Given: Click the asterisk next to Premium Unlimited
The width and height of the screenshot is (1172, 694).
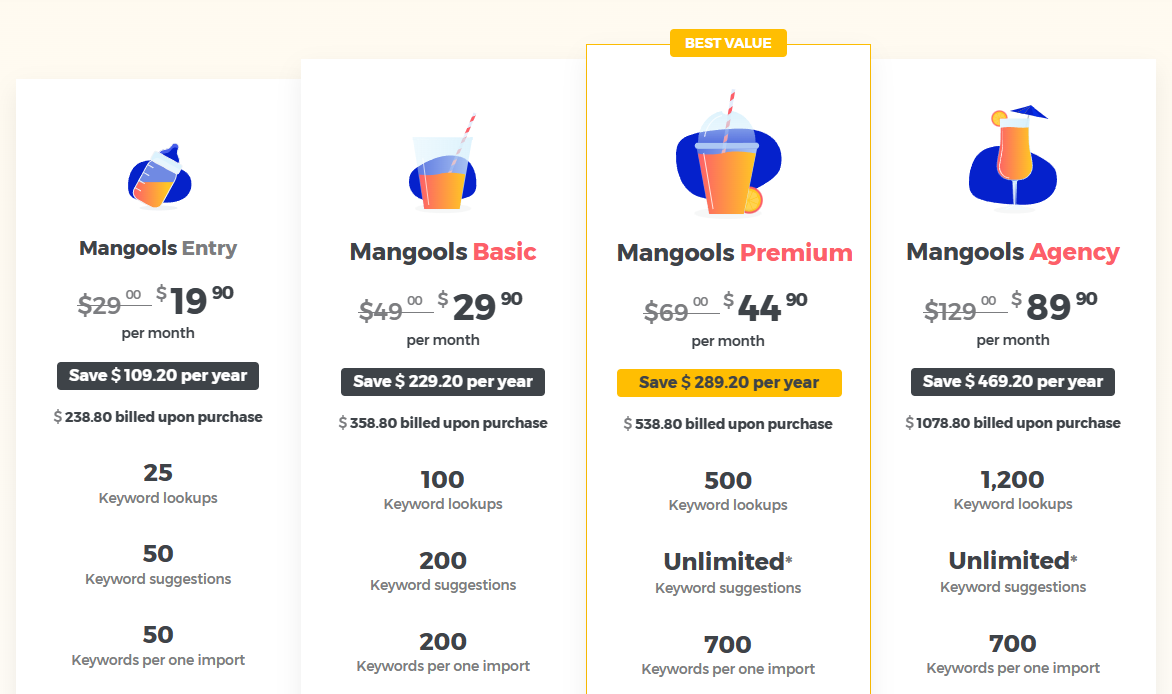Looking at the screenshot, I should coord(789,559).
